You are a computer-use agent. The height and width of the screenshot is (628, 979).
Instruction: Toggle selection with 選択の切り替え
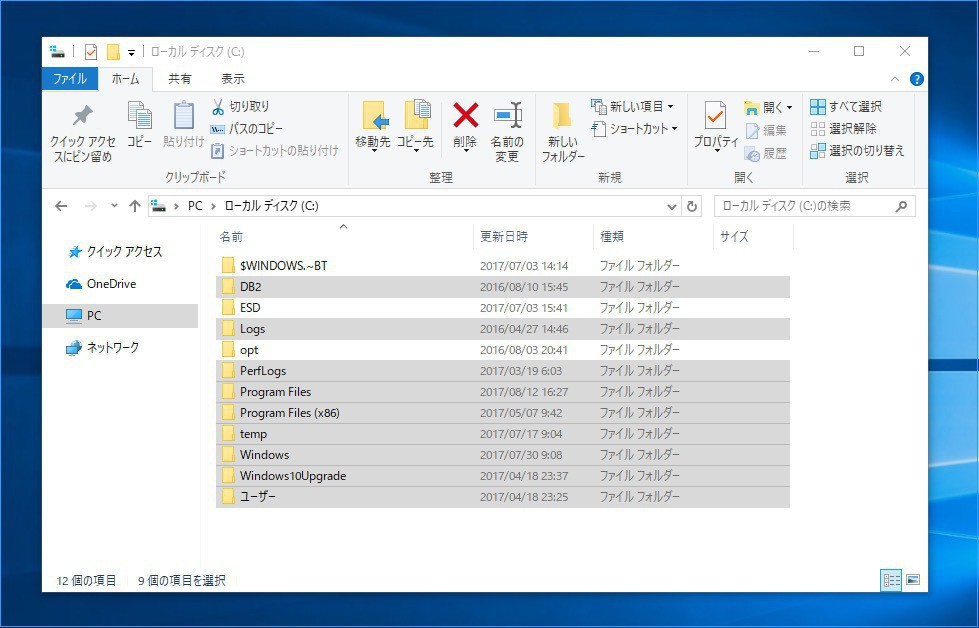pyautogui.click(x=857, y=151)
